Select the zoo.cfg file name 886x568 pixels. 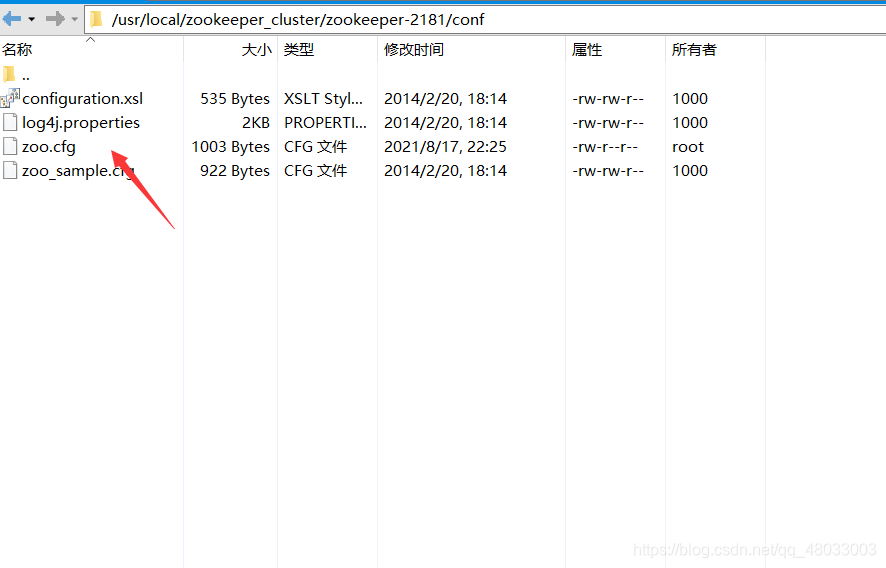coord(49,147)
